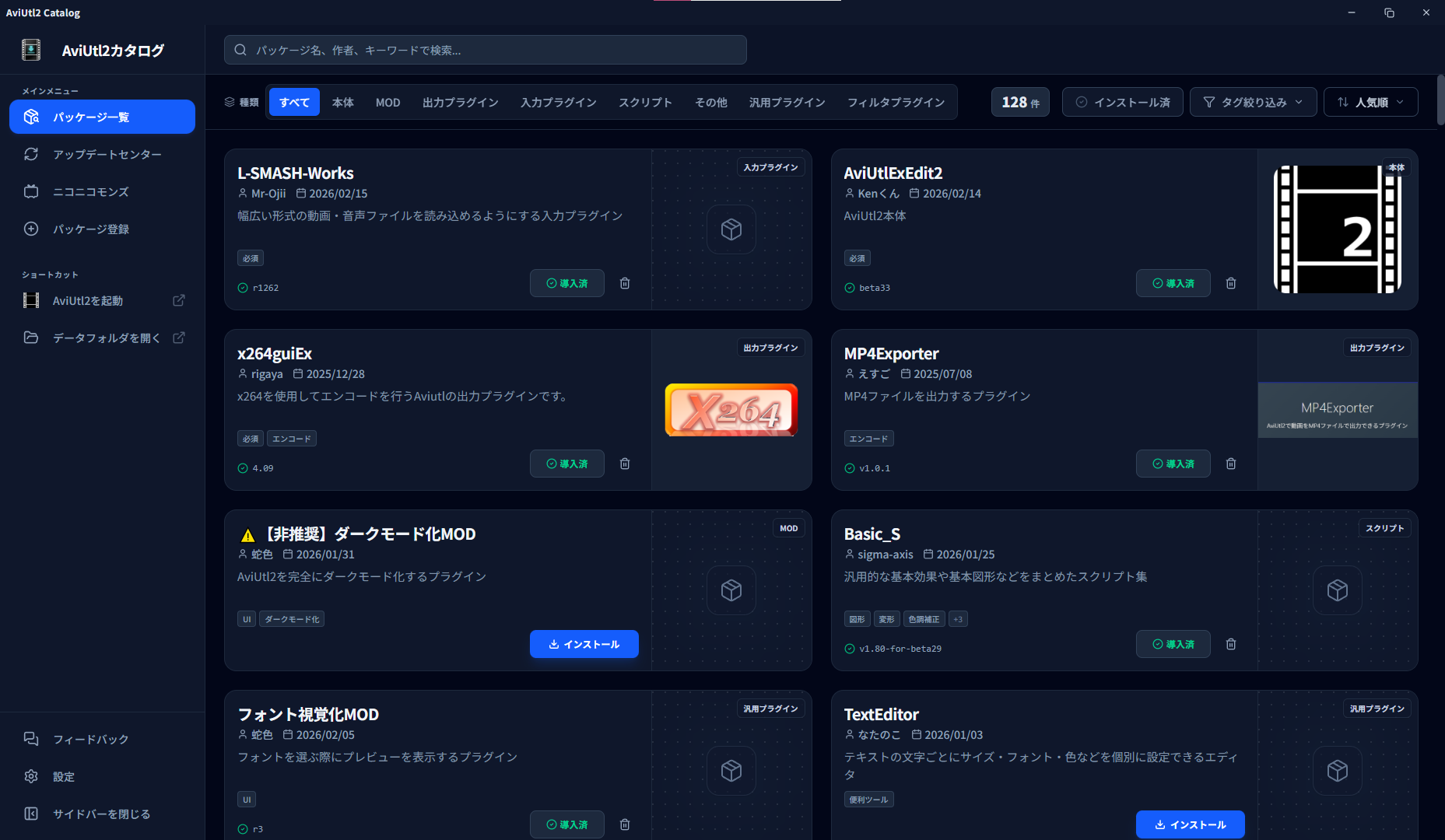This screenshot has height=840, width=1445.
Task: Expand hidden tags with +3 on Basic_S
Action: point(958,619)
